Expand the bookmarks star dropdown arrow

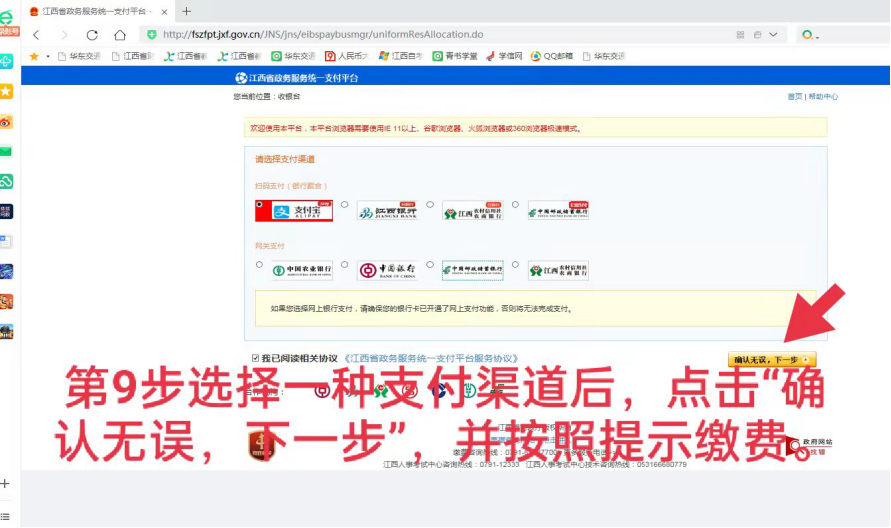pyautogui.click(x=48, y=57)
